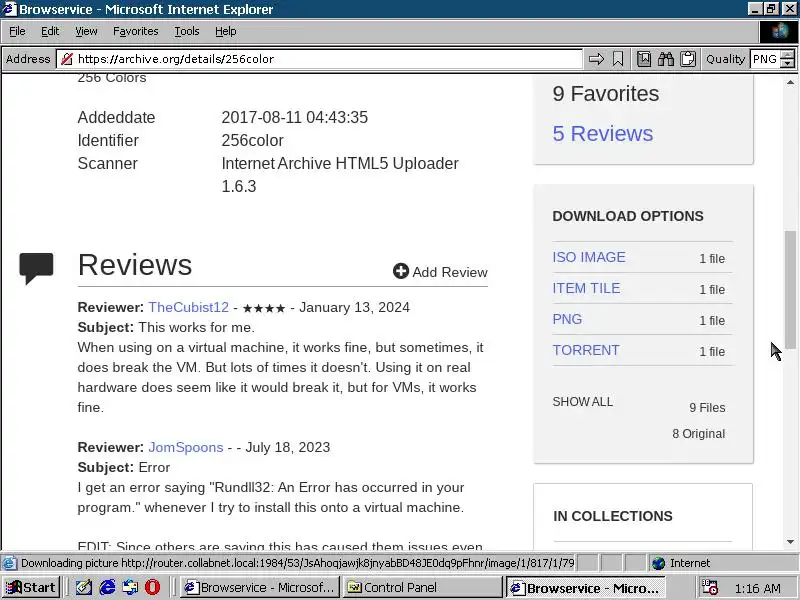Click the IN COLLECTIONS heading
The height and width of the screenshot is (600, 800).
[x=613, y=516]
